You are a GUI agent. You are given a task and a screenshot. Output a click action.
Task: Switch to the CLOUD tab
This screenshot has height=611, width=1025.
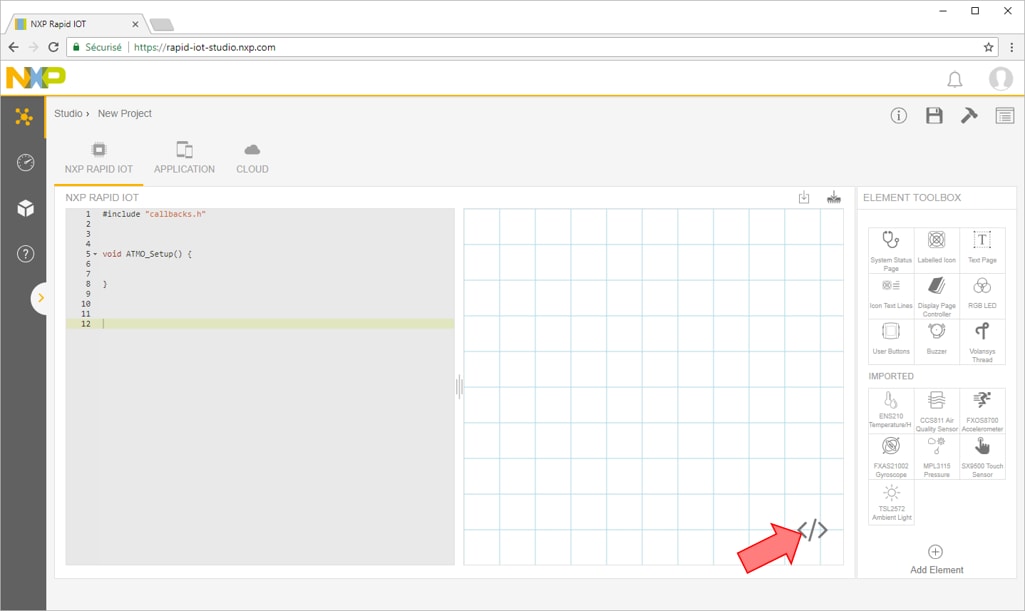click(x=252, y=158)
